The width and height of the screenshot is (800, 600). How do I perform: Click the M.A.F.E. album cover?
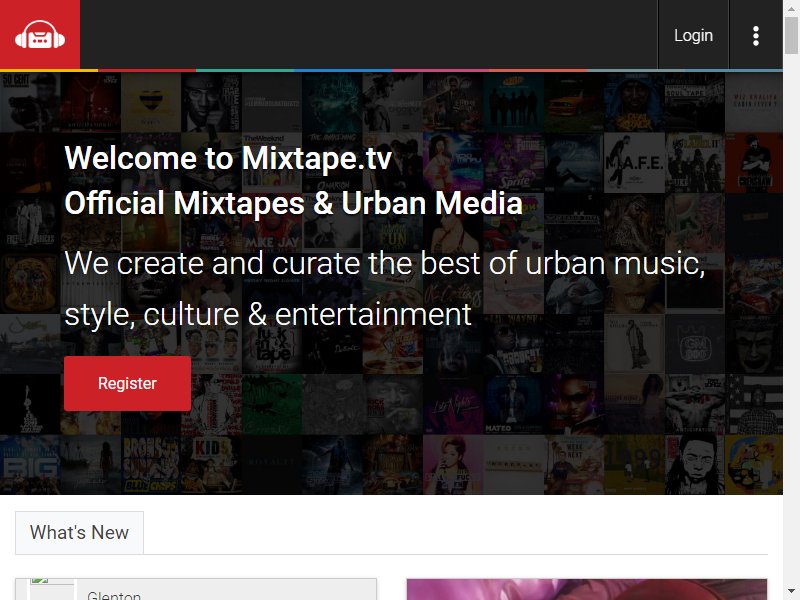(634, 163)
